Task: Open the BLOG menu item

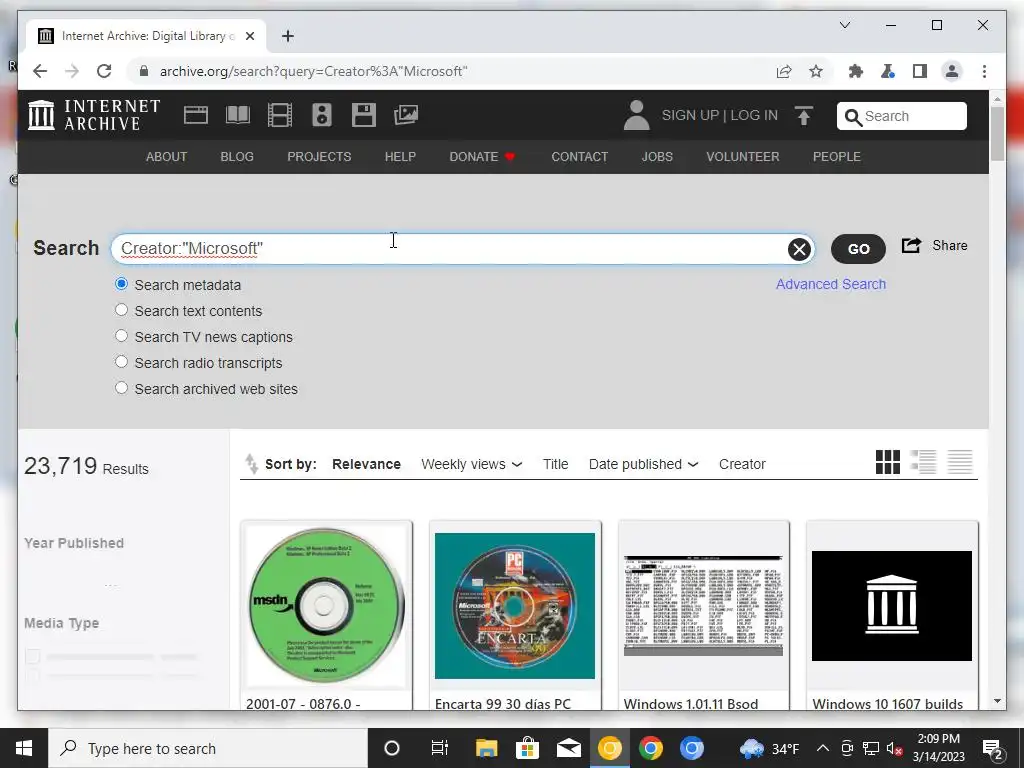Action: (237, 157)
